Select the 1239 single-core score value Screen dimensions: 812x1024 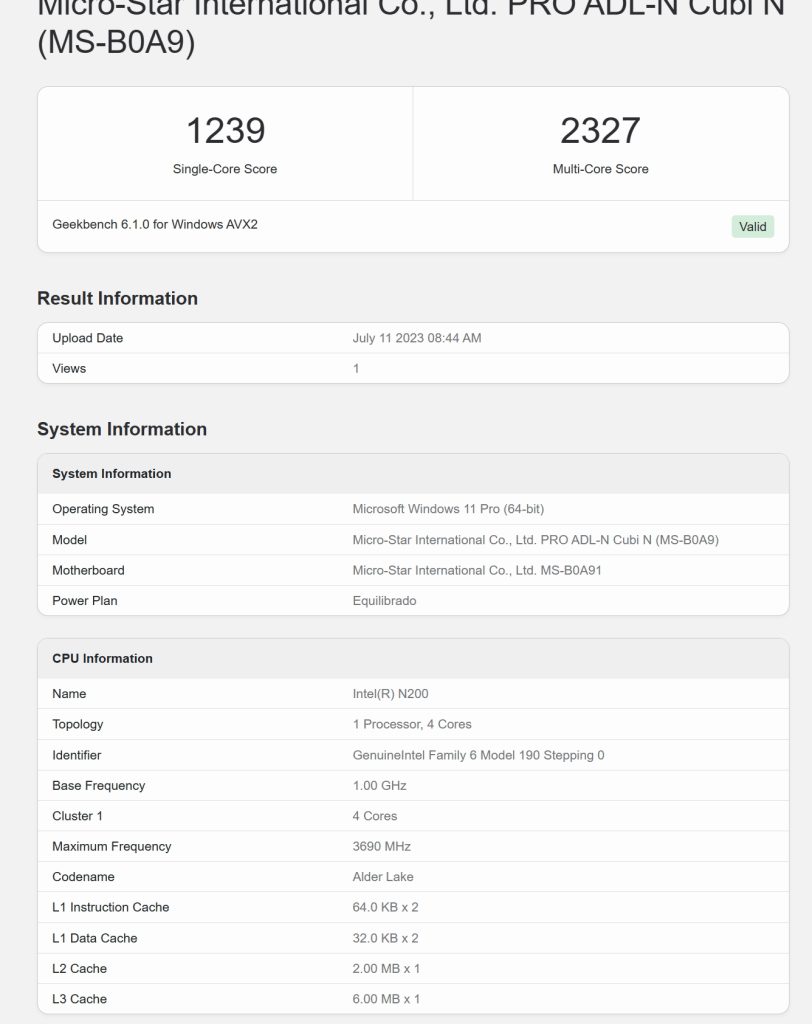point(225,131)
